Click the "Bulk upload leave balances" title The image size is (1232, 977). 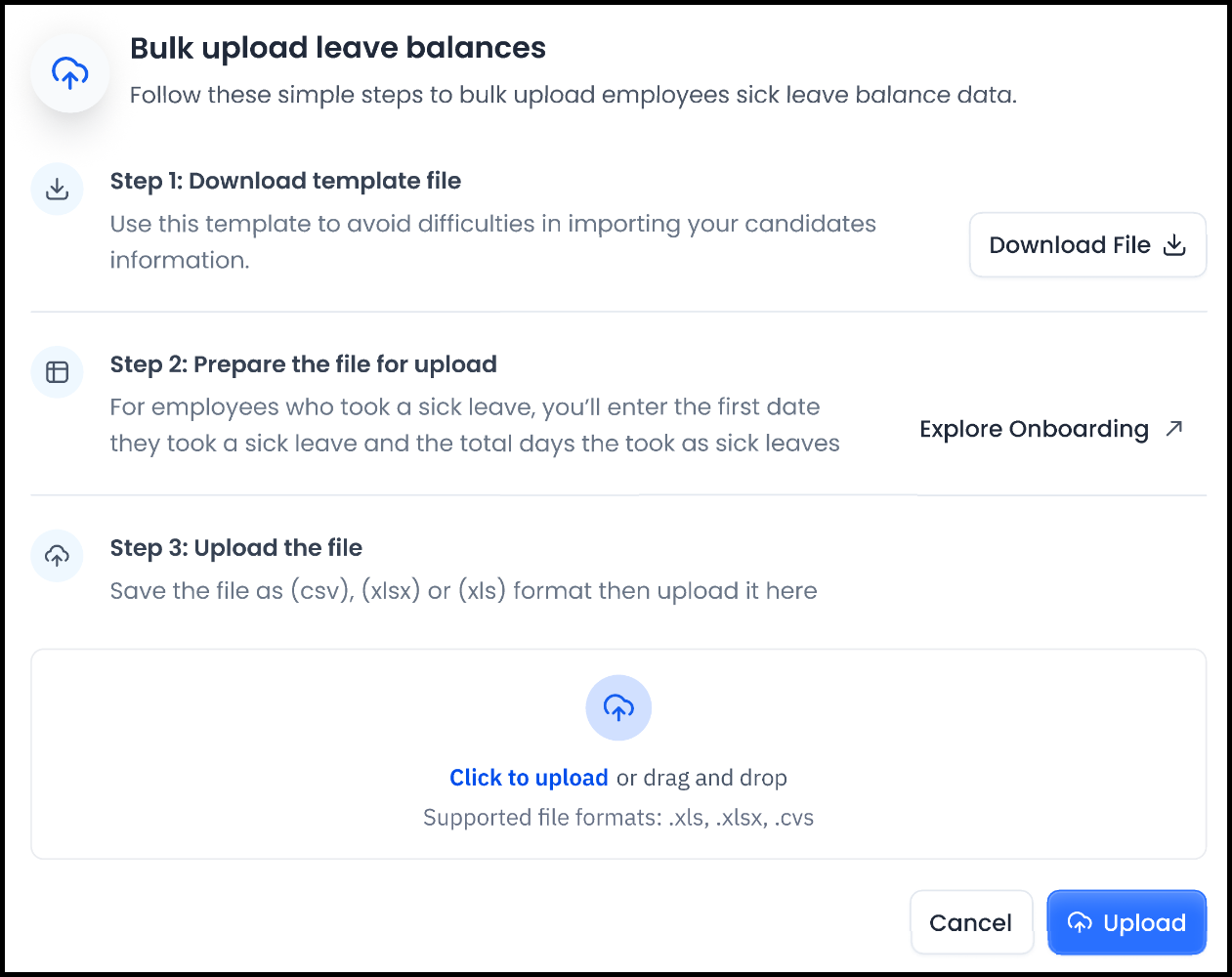tap(338, 48)
